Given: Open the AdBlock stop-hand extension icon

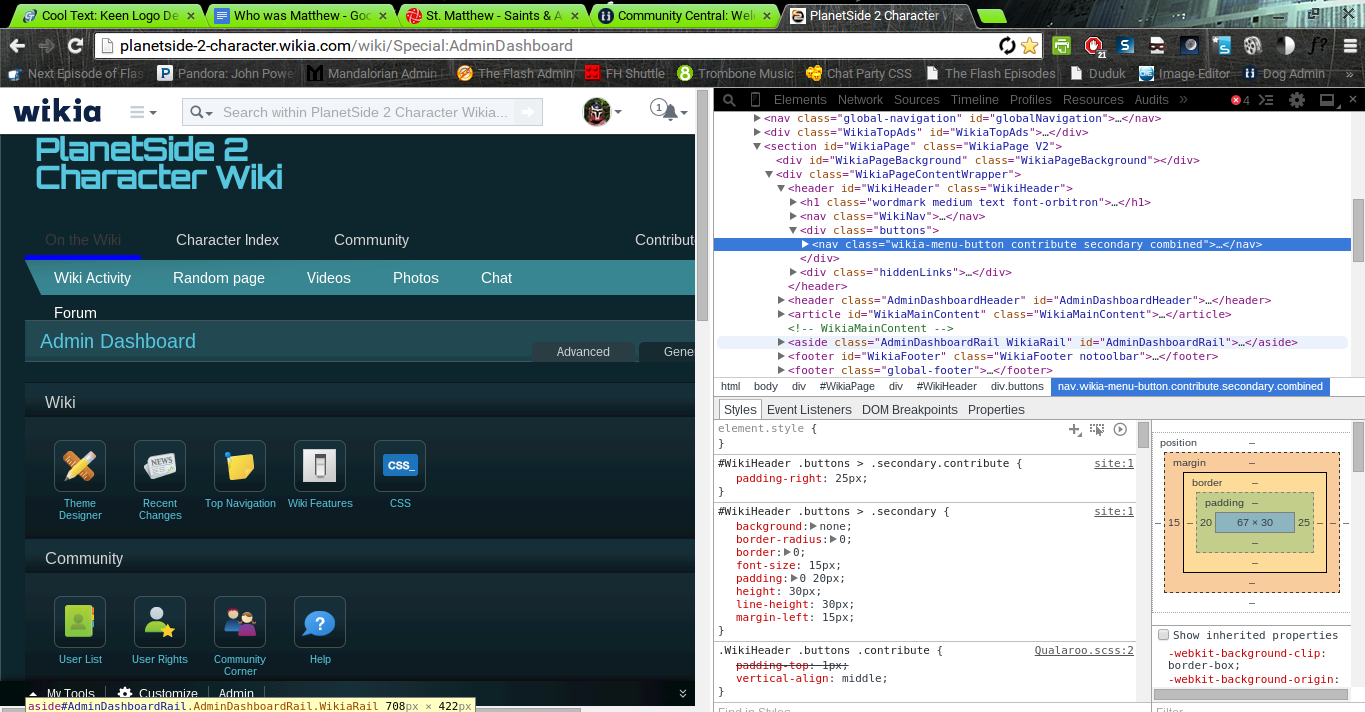Looking at the screenshot, I should pos(1094,46).
